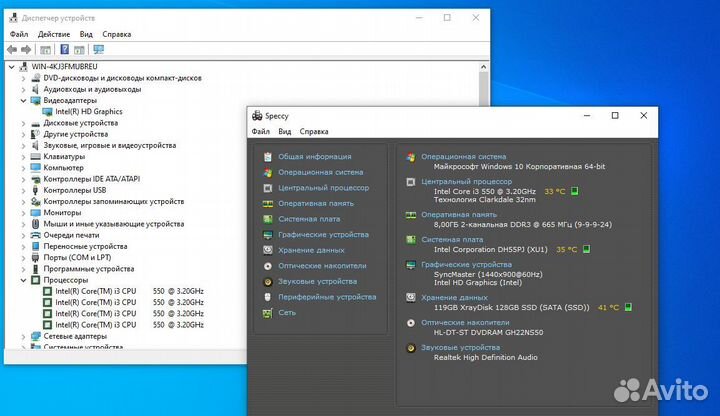Select Очереди печати in the device tree
720x416 pixels.
tap(71, 235)
